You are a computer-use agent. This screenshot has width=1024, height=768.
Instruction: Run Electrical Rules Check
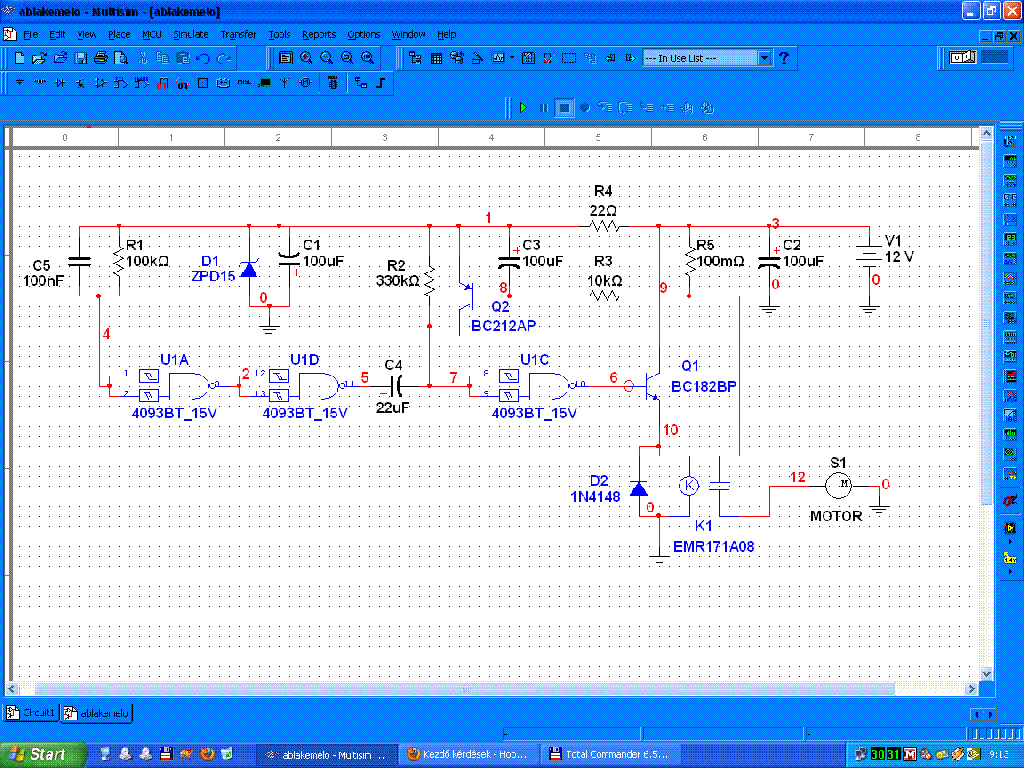(x=549, y=58)
